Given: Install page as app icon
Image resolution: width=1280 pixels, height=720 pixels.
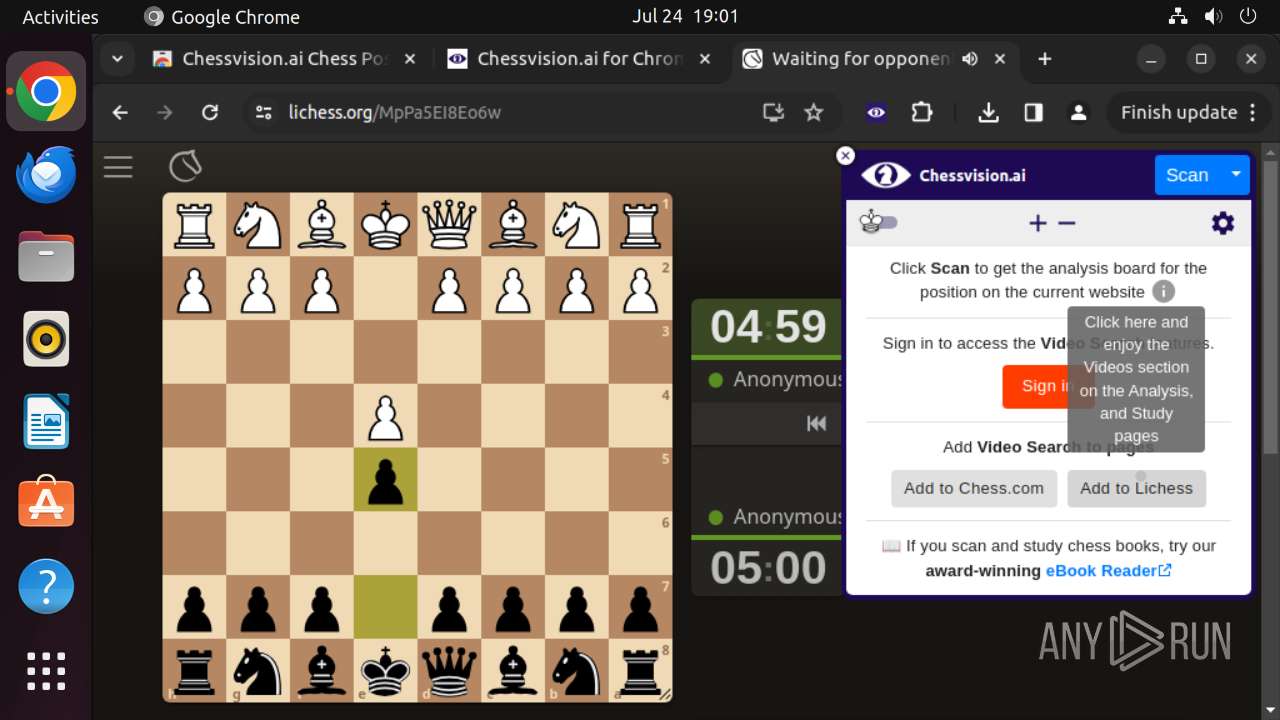Looking at the screenshot, I should [773, 113].
